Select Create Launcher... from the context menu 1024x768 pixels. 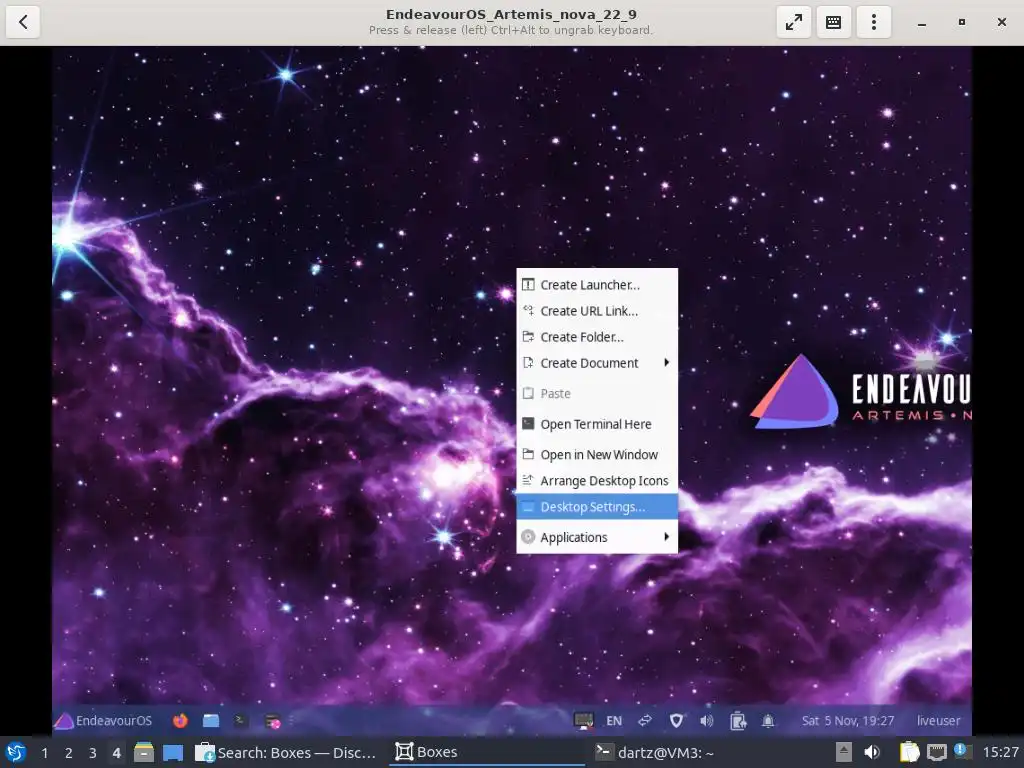point(597,285)
